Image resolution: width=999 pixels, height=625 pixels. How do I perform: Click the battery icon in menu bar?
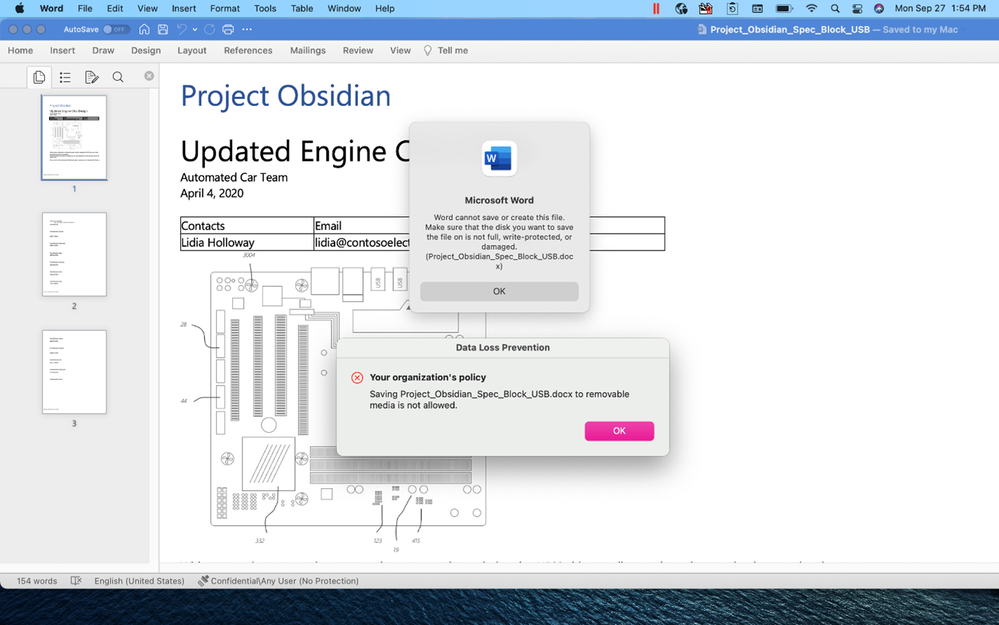point(784,8)
